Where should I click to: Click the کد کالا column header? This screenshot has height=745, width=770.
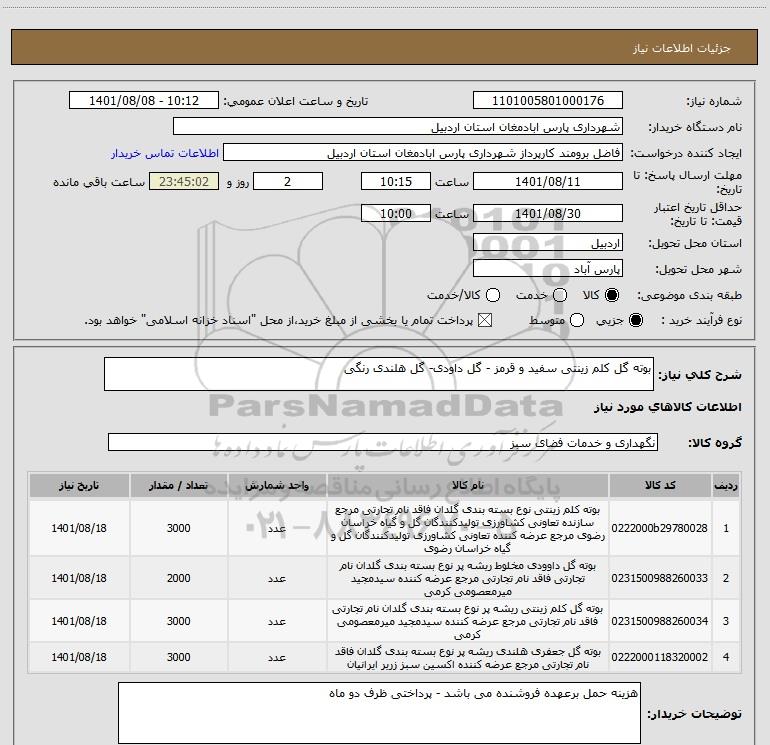click(x=660, y=486)
